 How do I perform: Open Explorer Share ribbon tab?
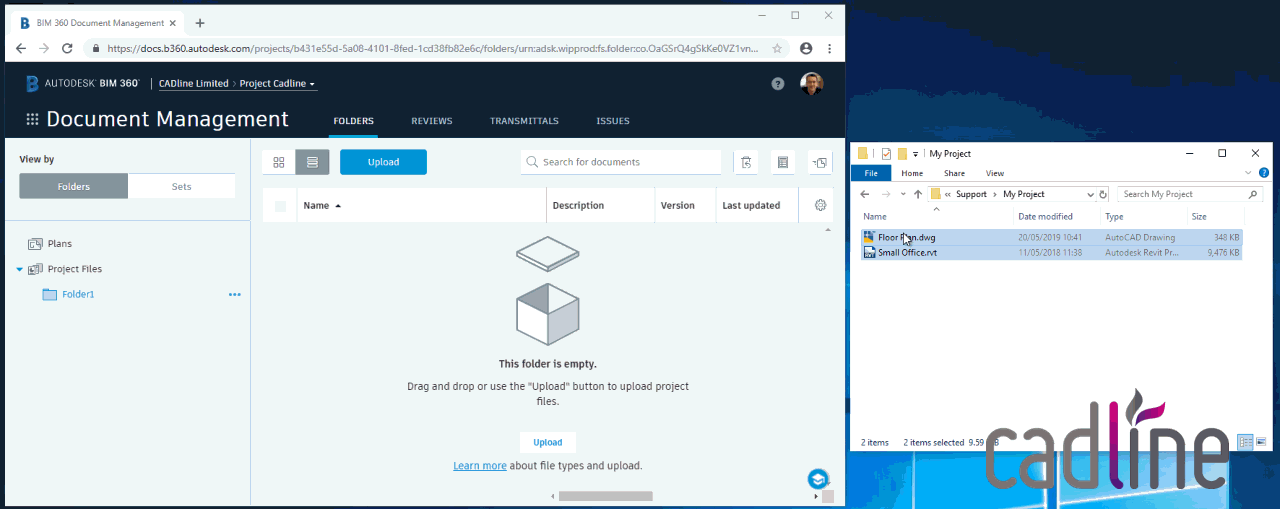(x=954, y=173)
